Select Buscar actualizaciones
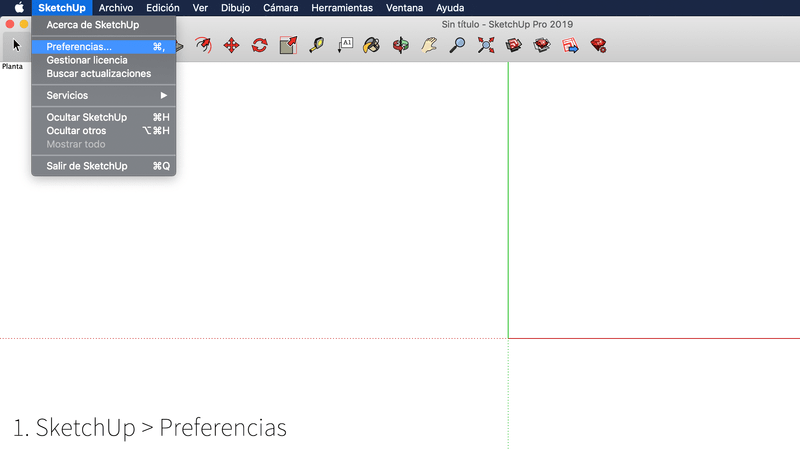The height and width of the screenshot is (450, 800). point(104,73)
